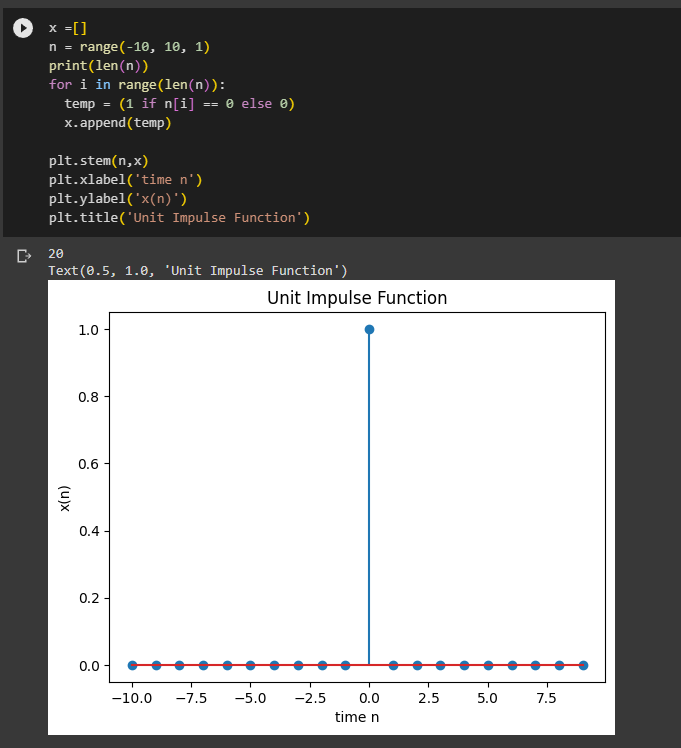This screenshot has height=748, width=681.
Task: Click the 'temp = (1 if n[i] == 0 else 0)' line
Action: coord(179,104)
